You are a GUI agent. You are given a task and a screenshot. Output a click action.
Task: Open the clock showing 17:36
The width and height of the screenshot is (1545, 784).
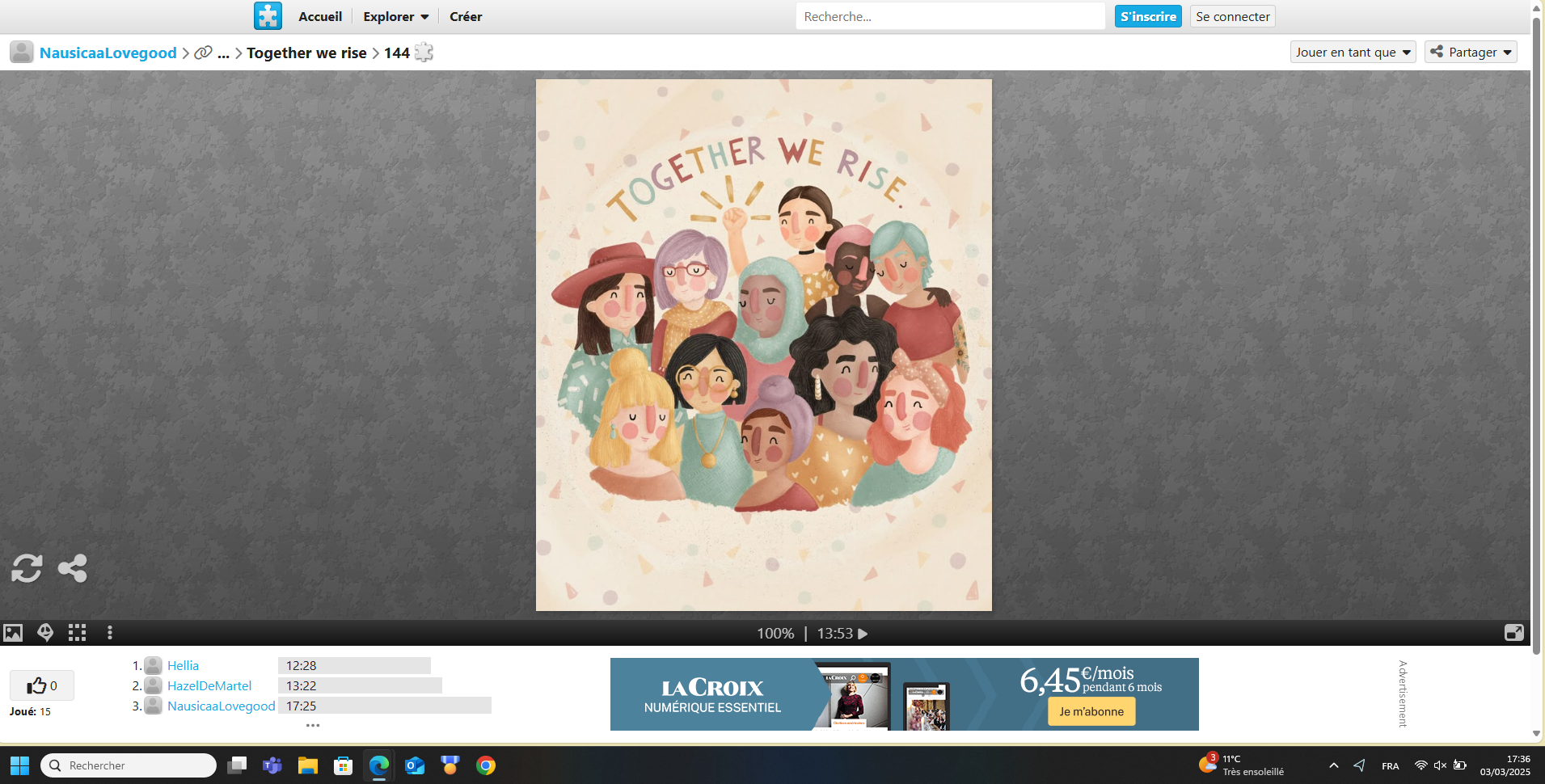[1505, 765]
